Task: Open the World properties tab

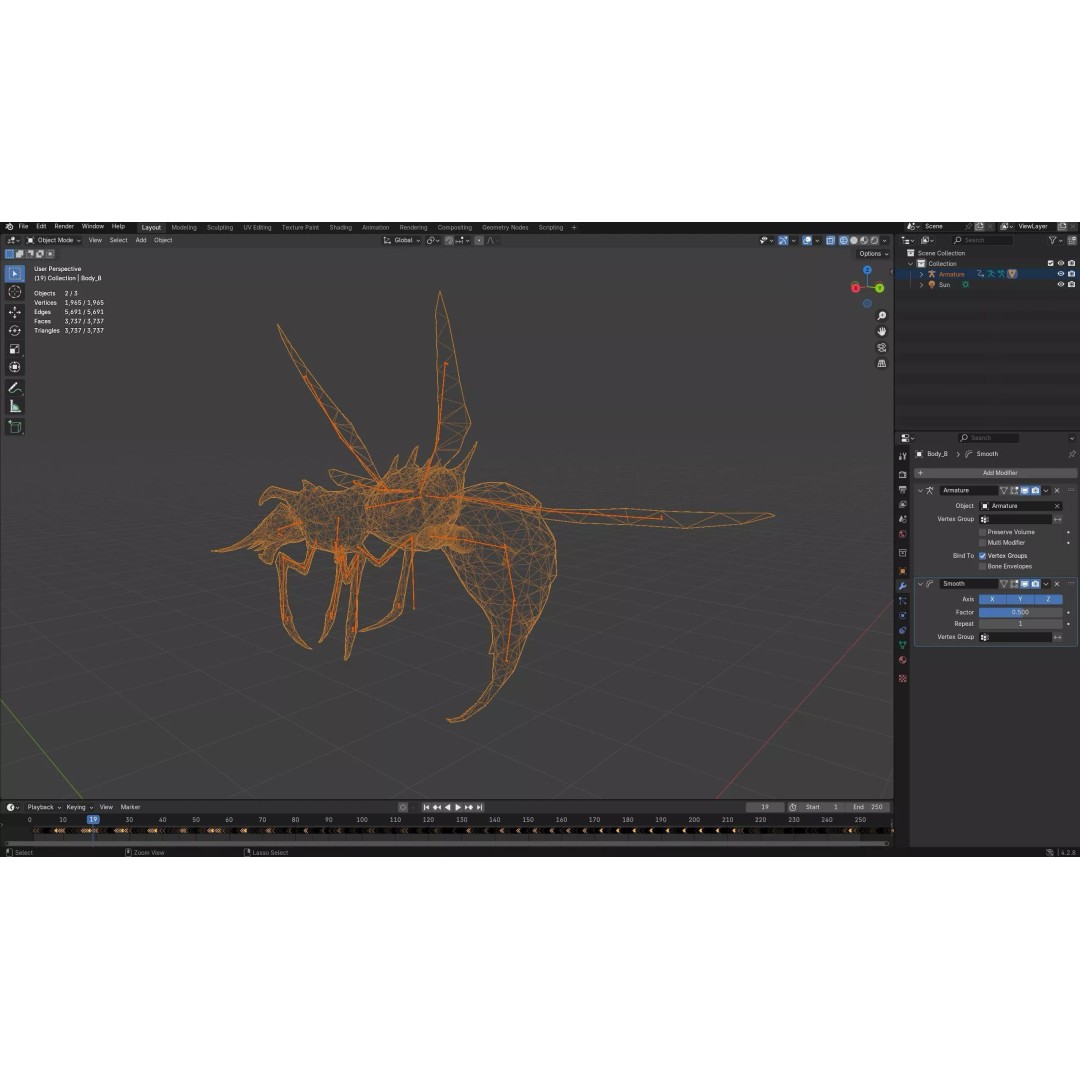Action: [902, 534]
